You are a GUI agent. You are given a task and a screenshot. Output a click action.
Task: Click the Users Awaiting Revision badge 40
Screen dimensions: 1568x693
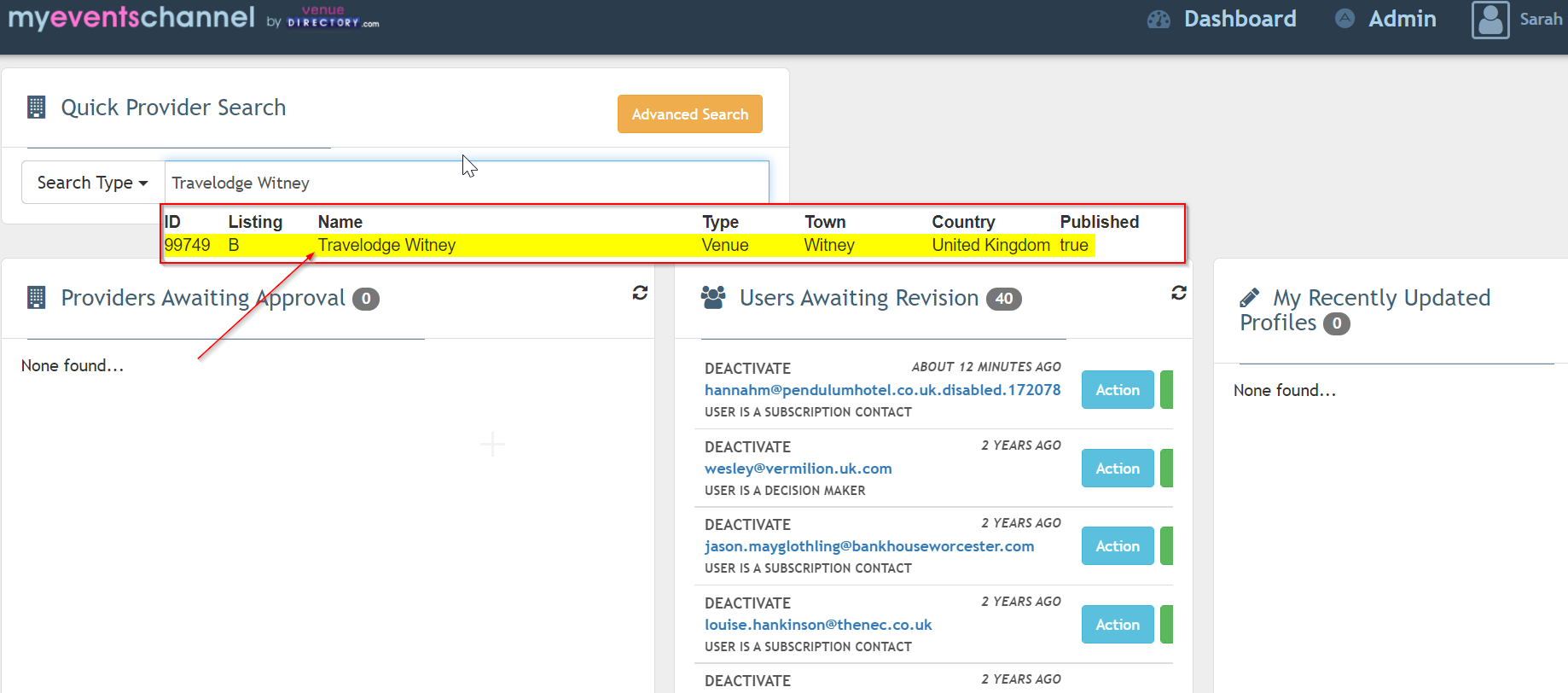click(1004, 299)
